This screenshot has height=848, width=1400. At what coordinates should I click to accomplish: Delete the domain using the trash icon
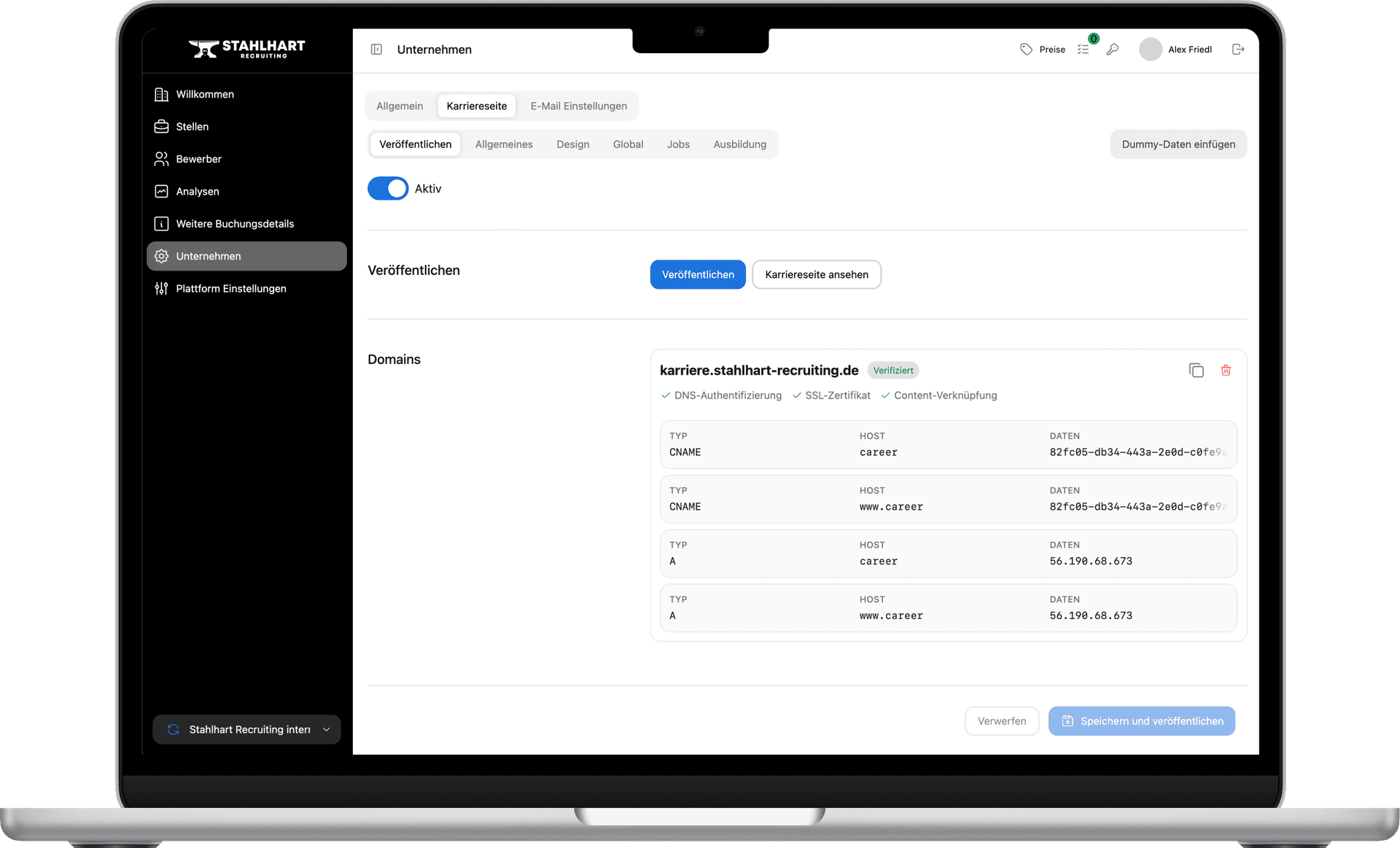(1226, 370)
